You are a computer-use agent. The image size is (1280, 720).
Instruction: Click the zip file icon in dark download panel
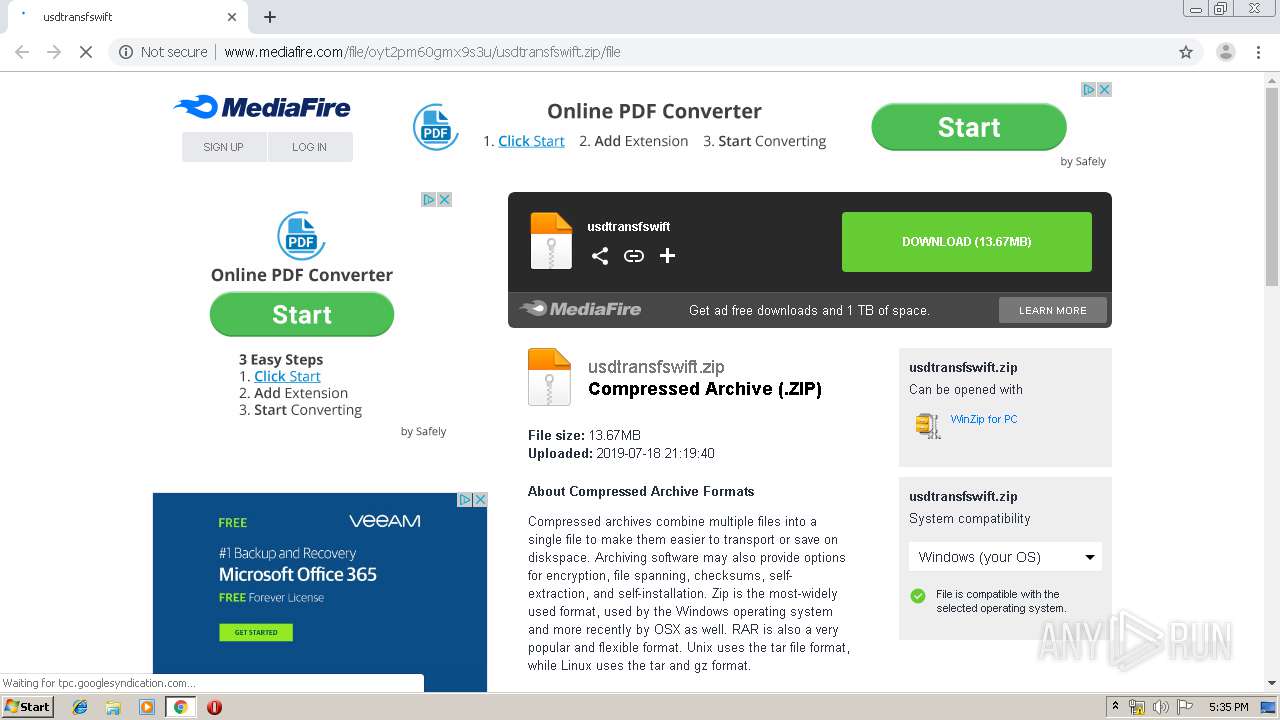point(551,241)
